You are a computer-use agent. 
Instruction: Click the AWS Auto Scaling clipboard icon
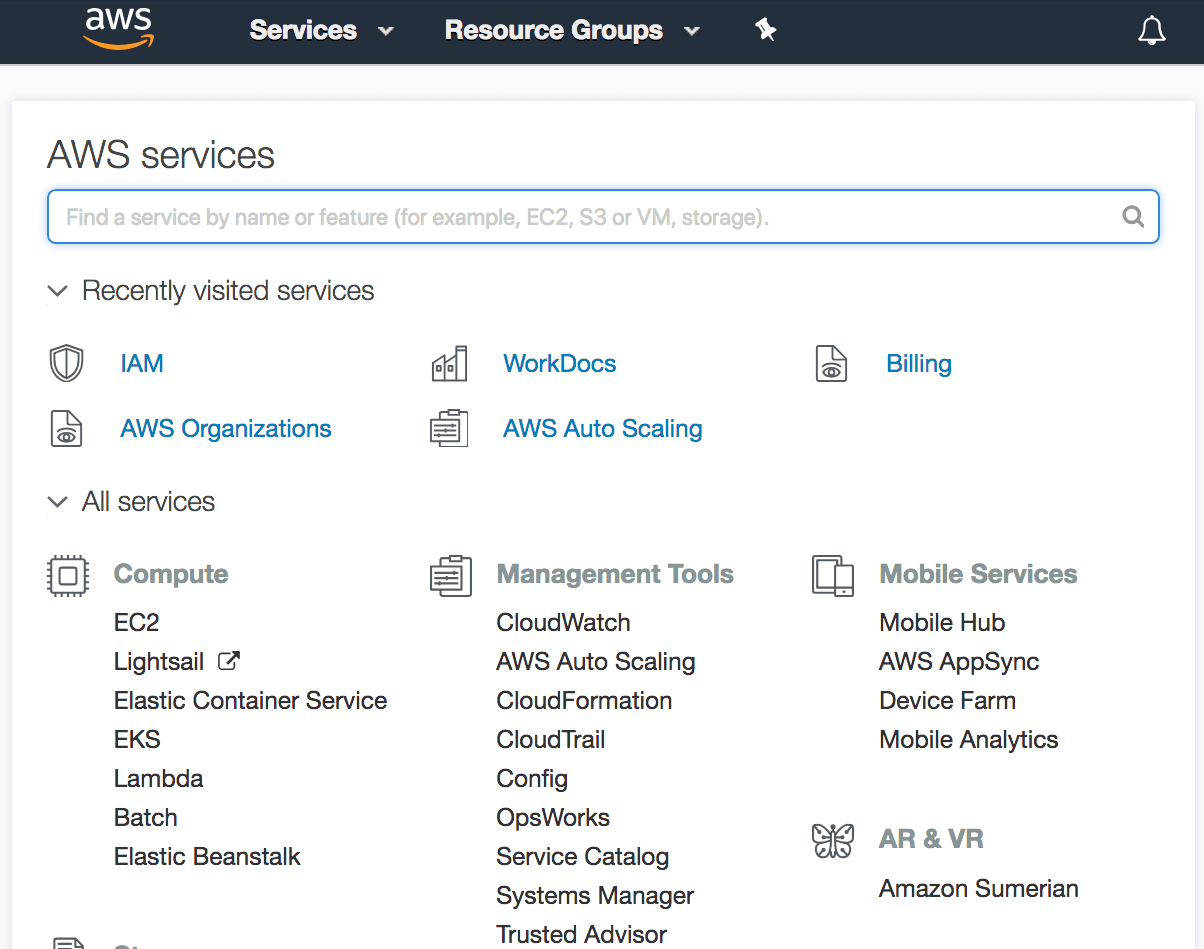tap(450, 429)
